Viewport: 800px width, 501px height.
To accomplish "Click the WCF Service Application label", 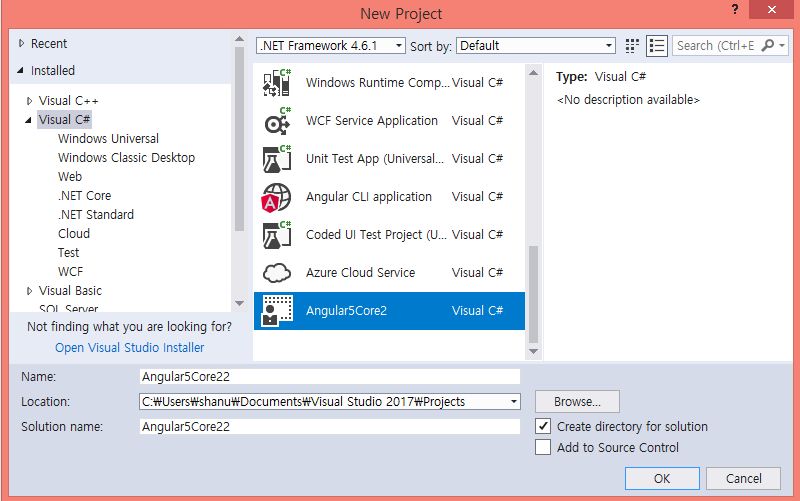I will pos(372,120).
